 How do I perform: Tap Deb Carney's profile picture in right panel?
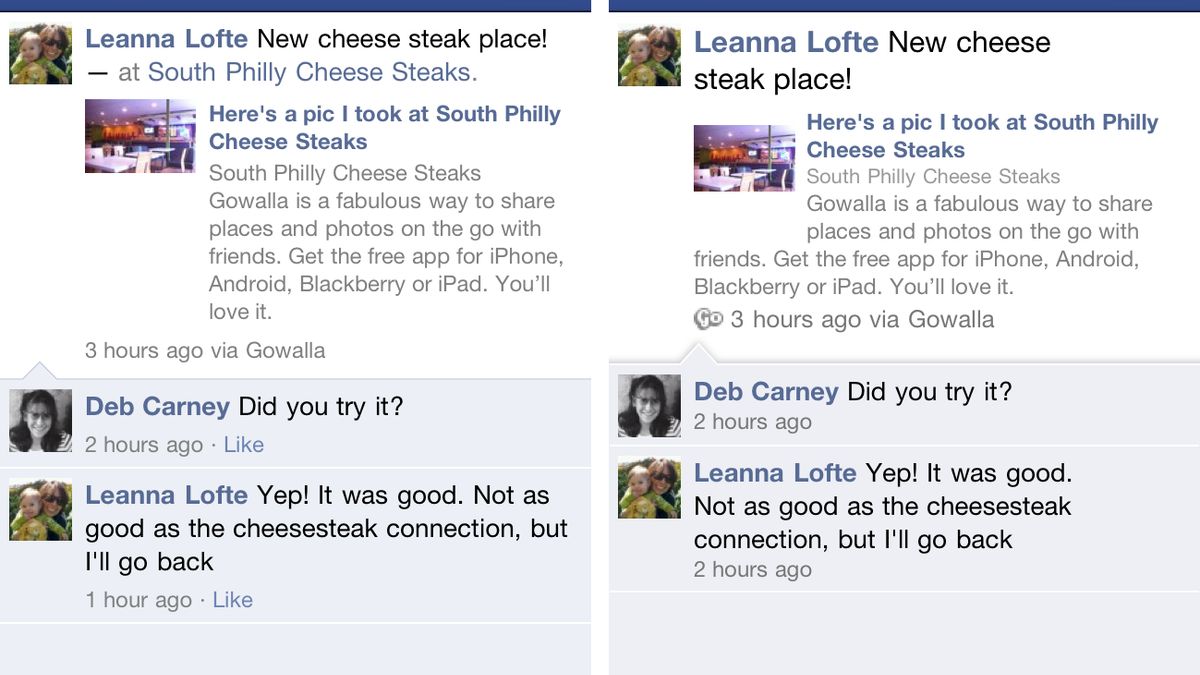pos(649,406)
